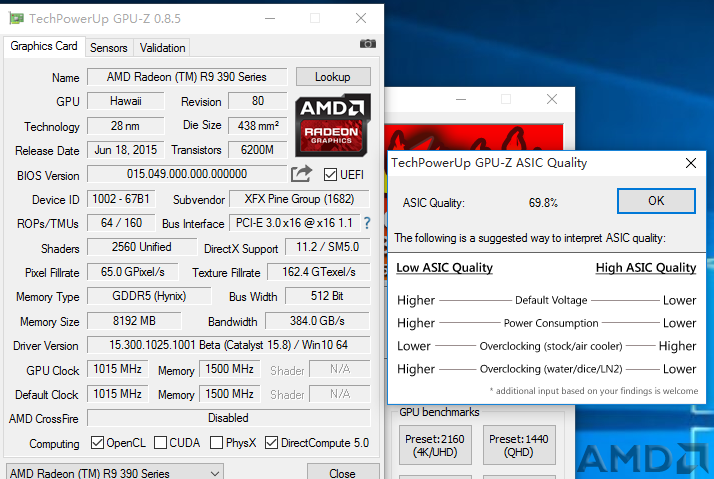Click the Memory Size value 8192 MB
This screenshot has height=479, width=714.
pos(134,321)
